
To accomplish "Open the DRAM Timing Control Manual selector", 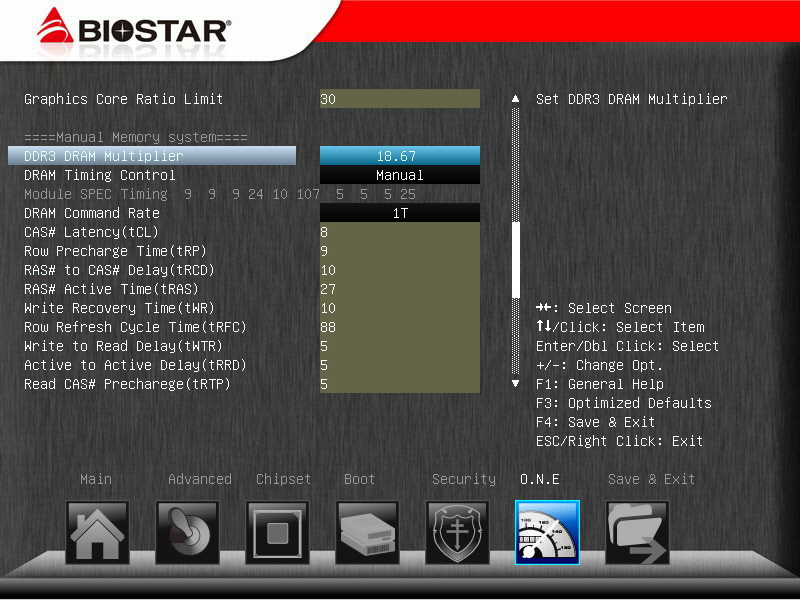I will pos(399,175).
